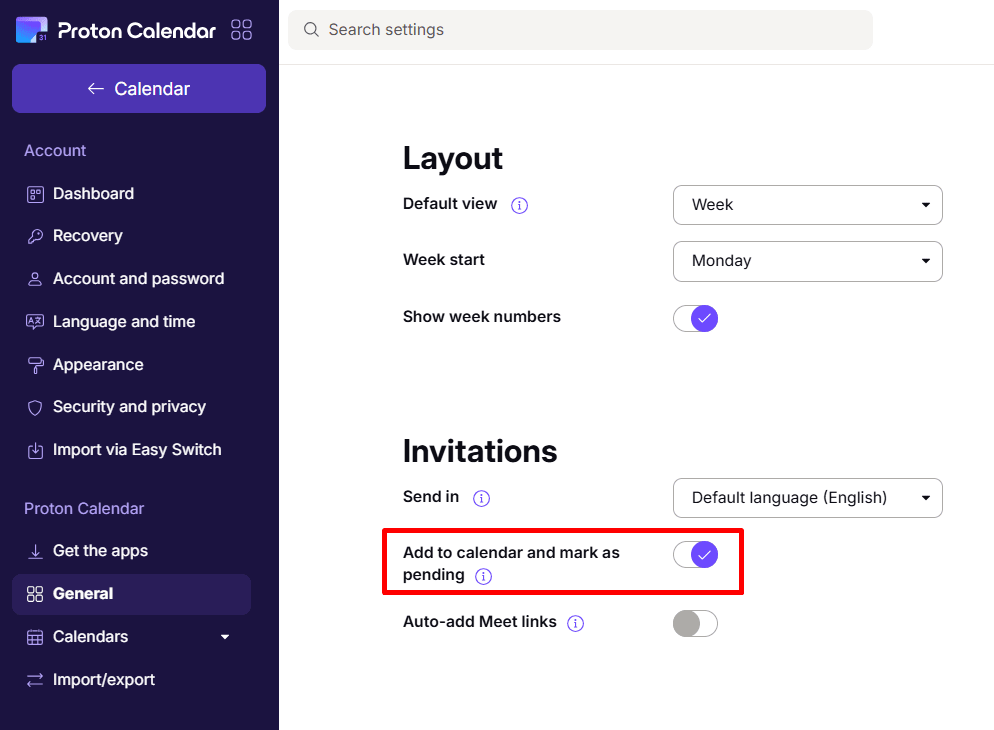Open the Send in language dropdown

[x=808, y=498]
